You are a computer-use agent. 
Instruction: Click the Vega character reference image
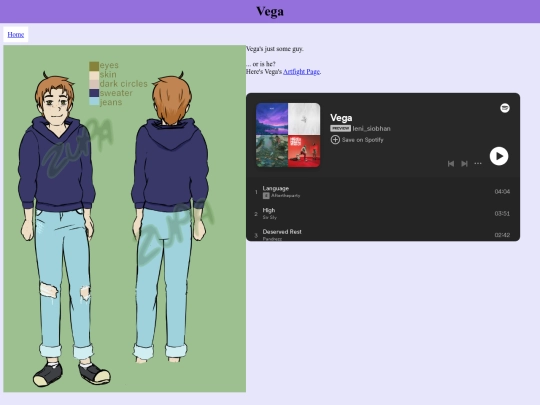click(125, 219)
